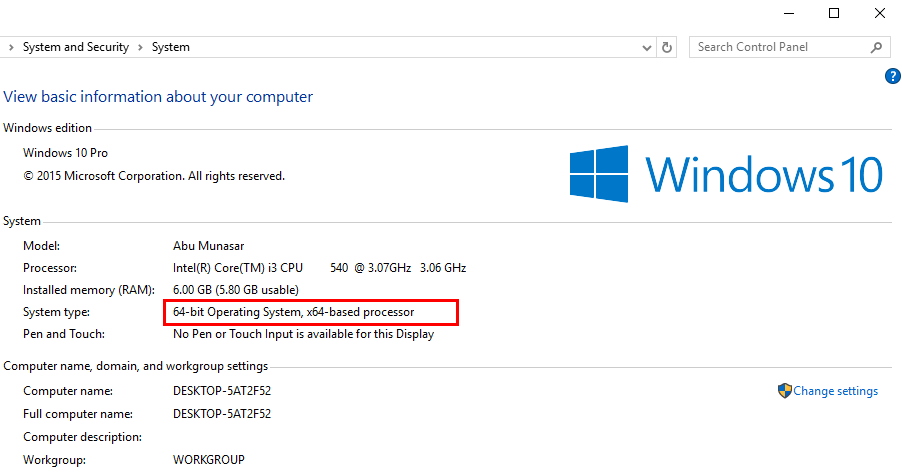Open chevron menu before System and Security
The image size is (902, 476).
pos(11,47)
